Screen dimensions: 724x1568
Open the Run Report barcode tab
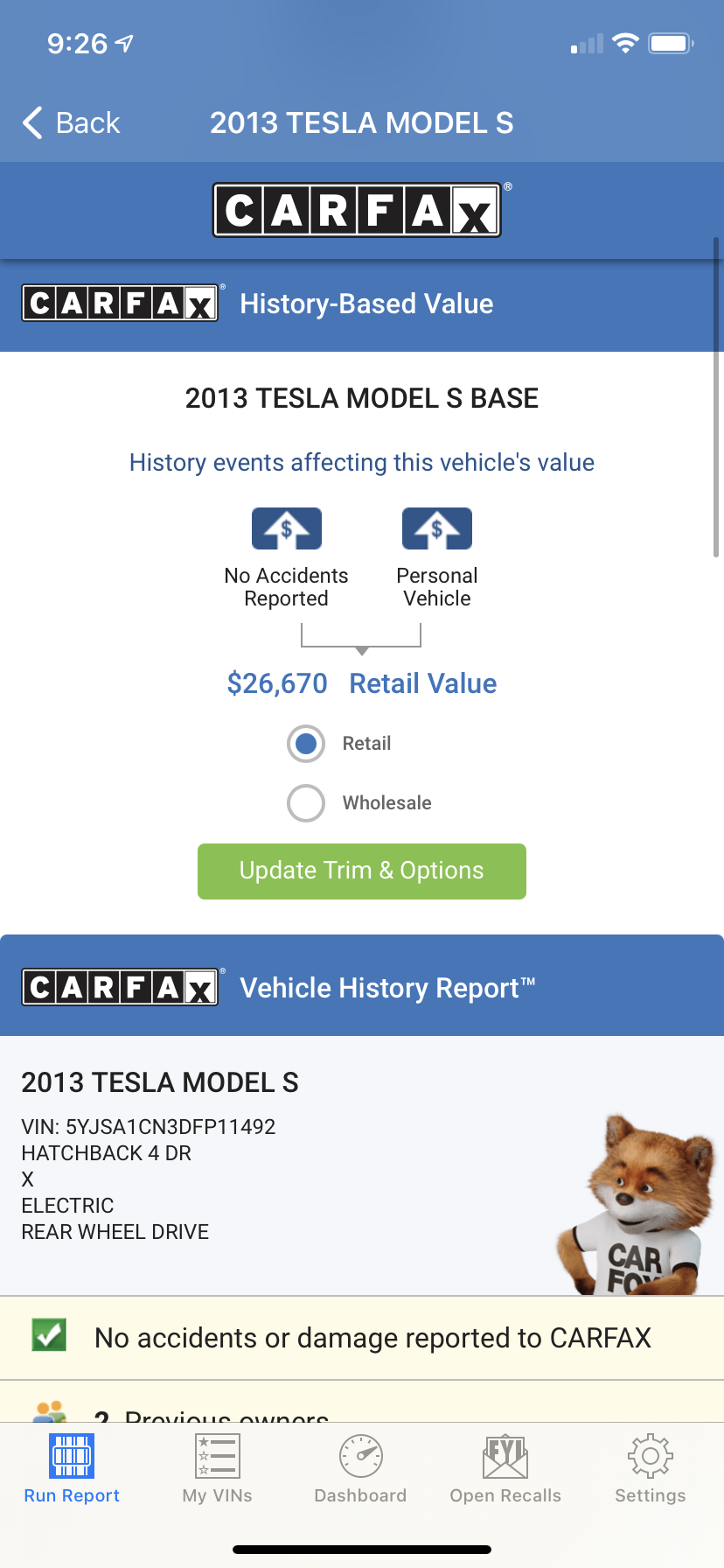click(72, 1456)
